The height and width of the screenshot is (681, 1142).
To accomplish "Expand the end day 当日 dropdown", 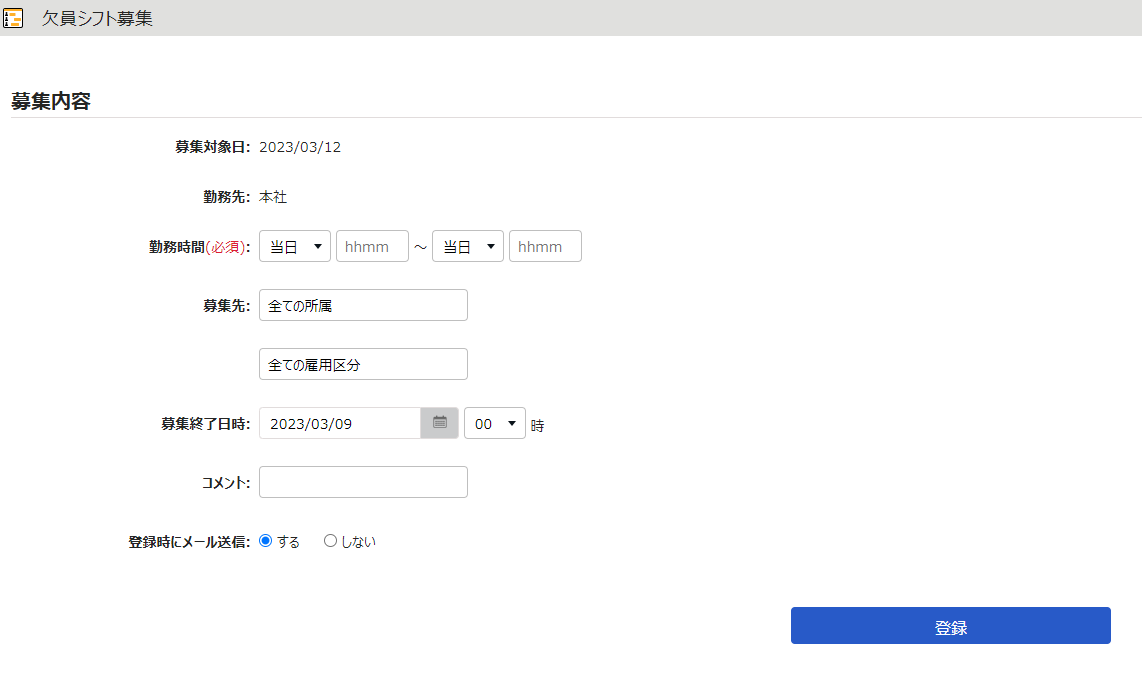I will point(467,247).
